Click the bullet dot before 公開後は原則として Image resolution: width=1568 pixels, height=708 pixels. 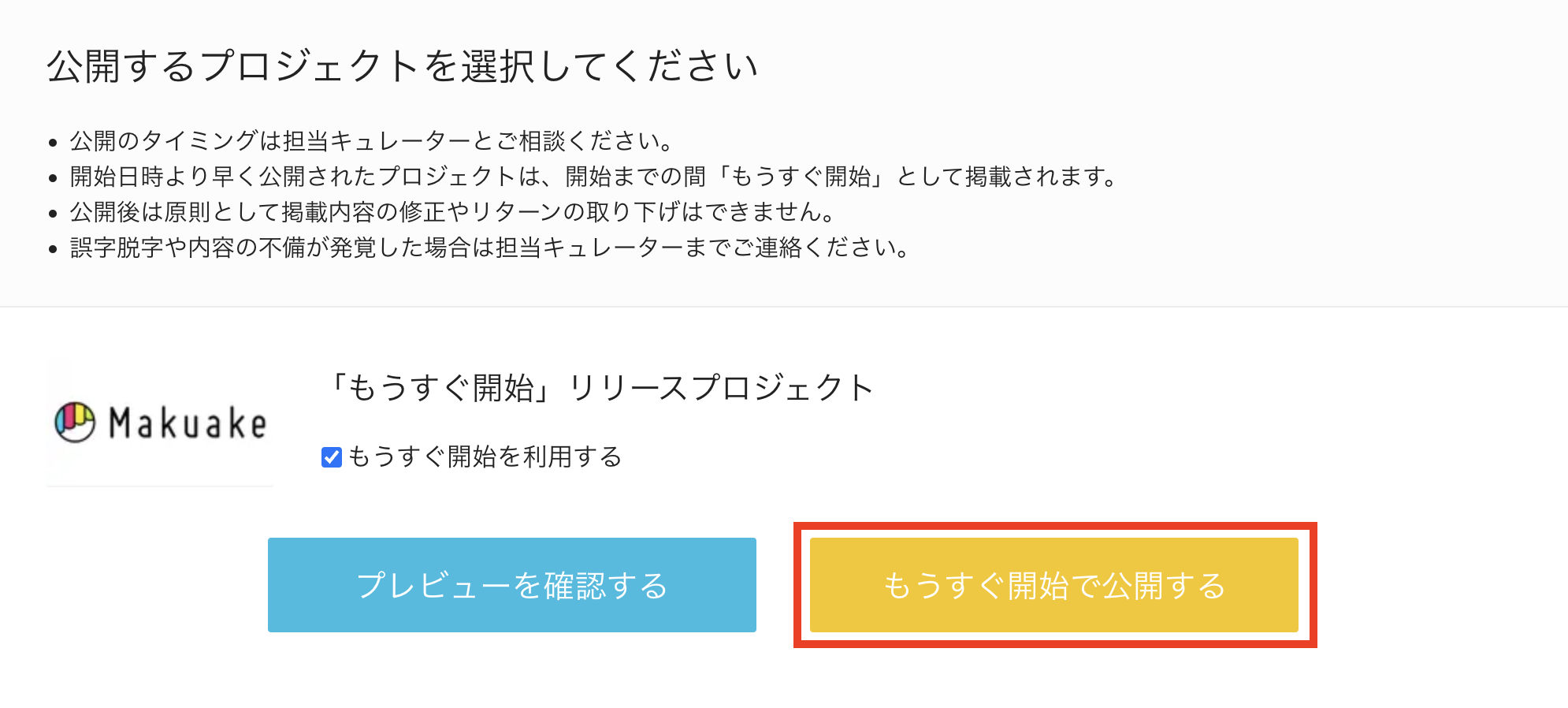[53, 214]
